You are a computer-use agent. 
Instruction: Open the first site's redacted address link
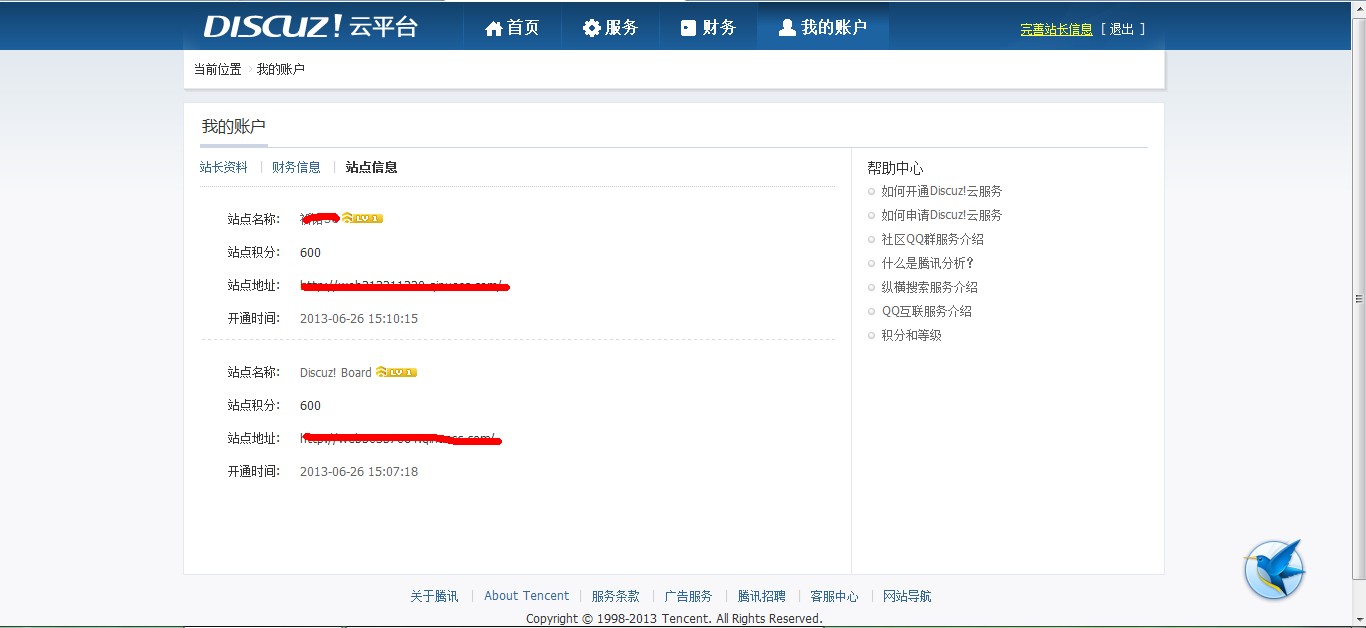[405, 286]
